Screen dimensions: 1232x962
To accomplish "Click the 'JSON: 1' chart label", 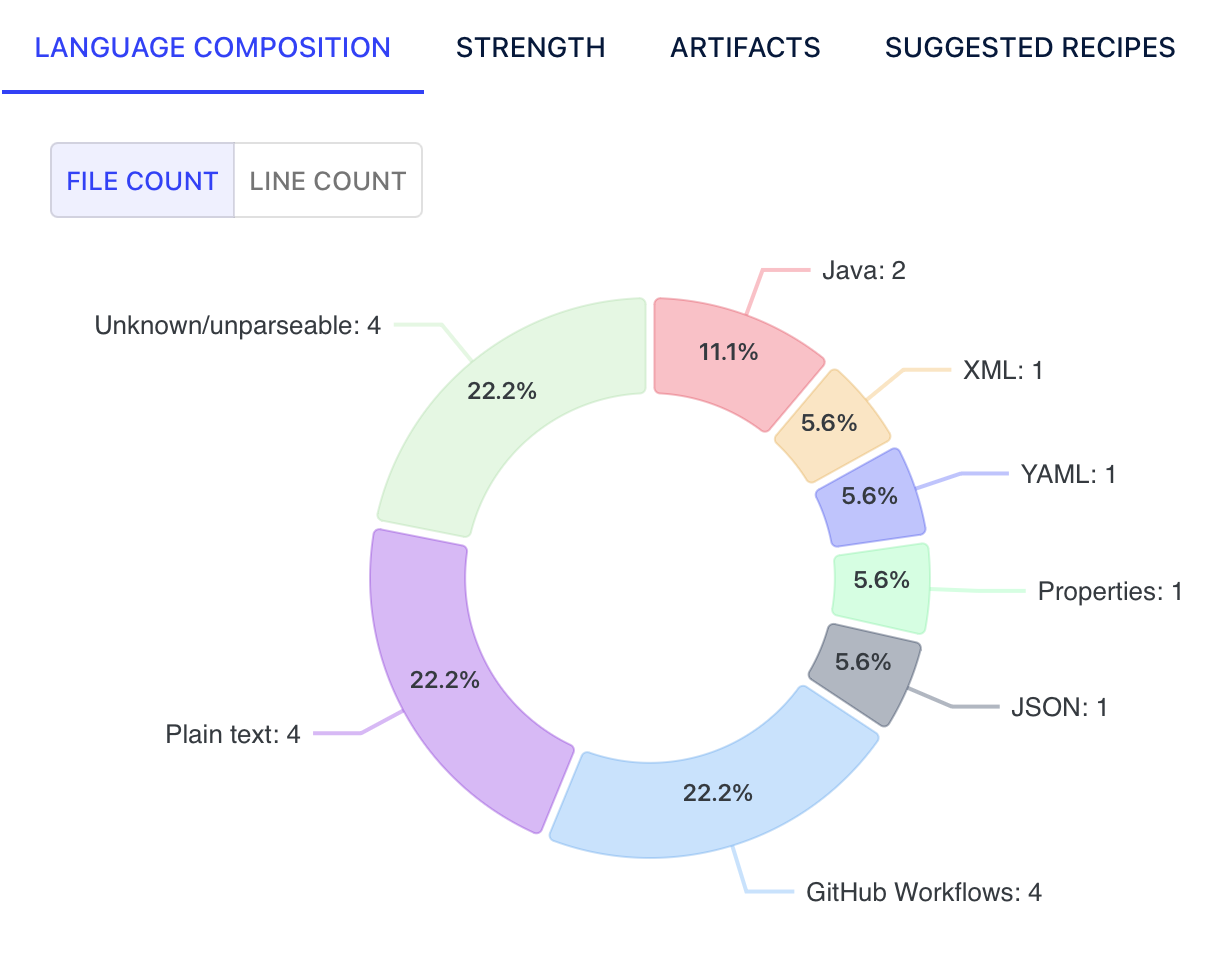I will (x=1059, y=707).
